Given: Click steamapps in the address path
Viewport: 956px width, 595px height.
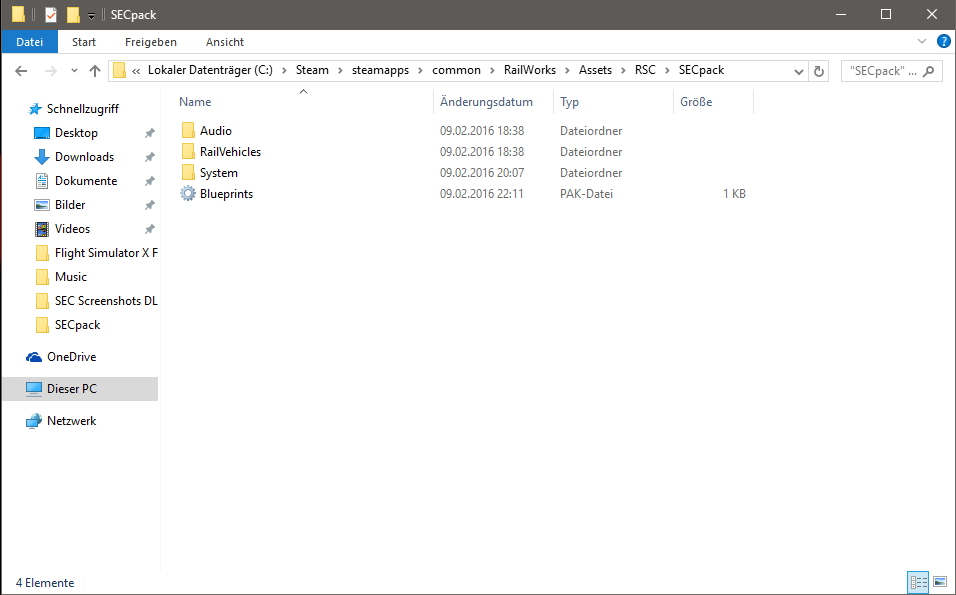Looking at the screenshot, I should coord(380,70).
